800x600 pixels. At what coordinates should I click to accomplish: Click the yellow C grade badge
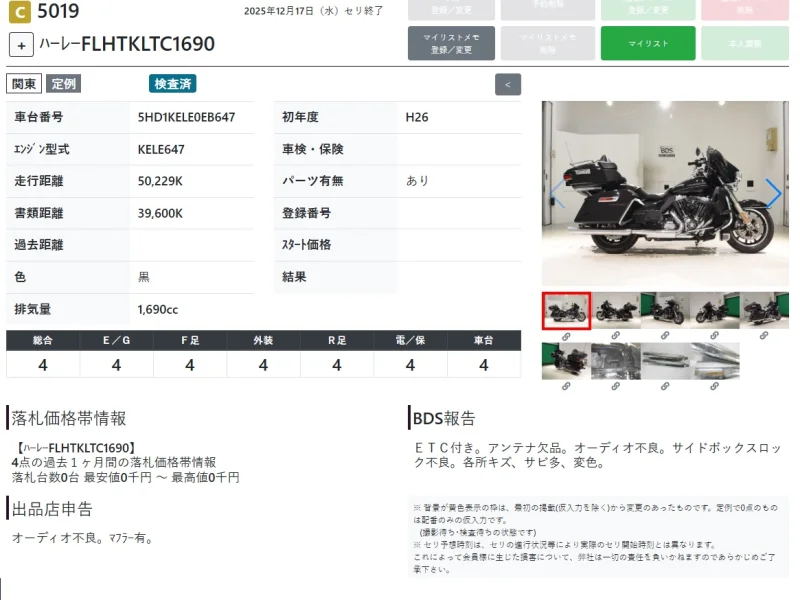20,12
